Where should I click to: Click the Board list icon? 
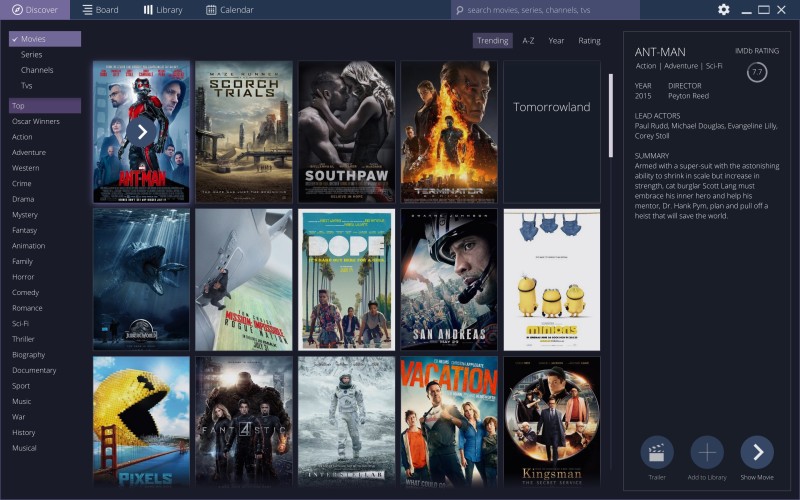click(88, 10)
